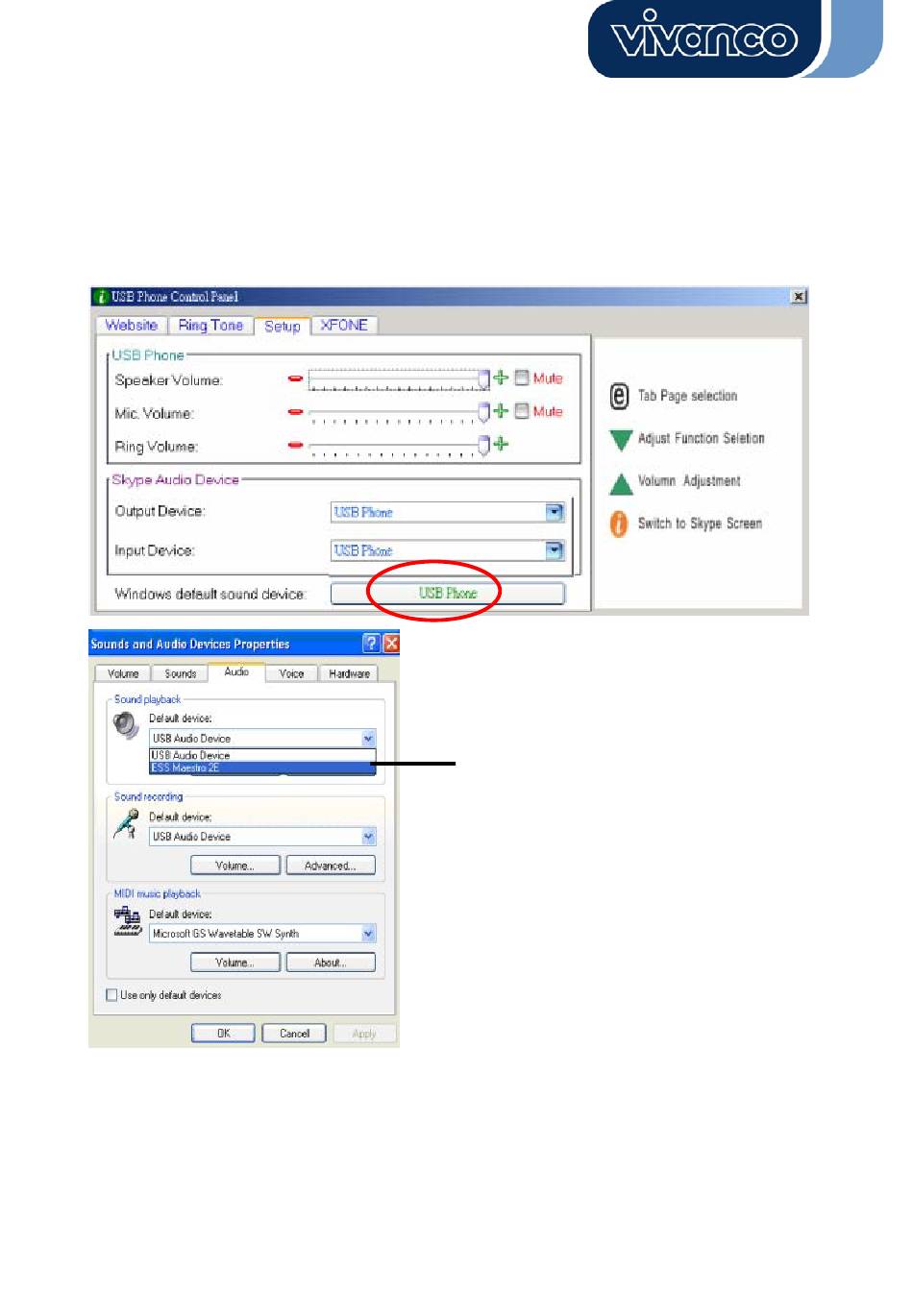Image resolution: width=913 pixels, height=1316 pixels.
Task: Enable Use only default devices checkbox
Action: tap(111, 995)
